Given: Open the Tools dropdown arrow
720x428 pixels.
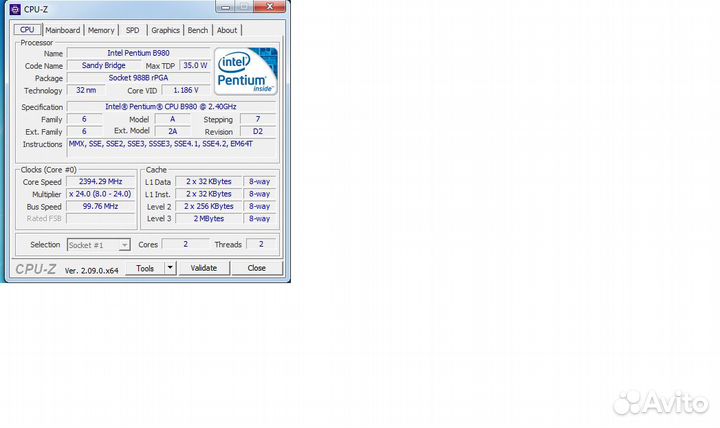Looking at the screenshot, I should point(170,268).
